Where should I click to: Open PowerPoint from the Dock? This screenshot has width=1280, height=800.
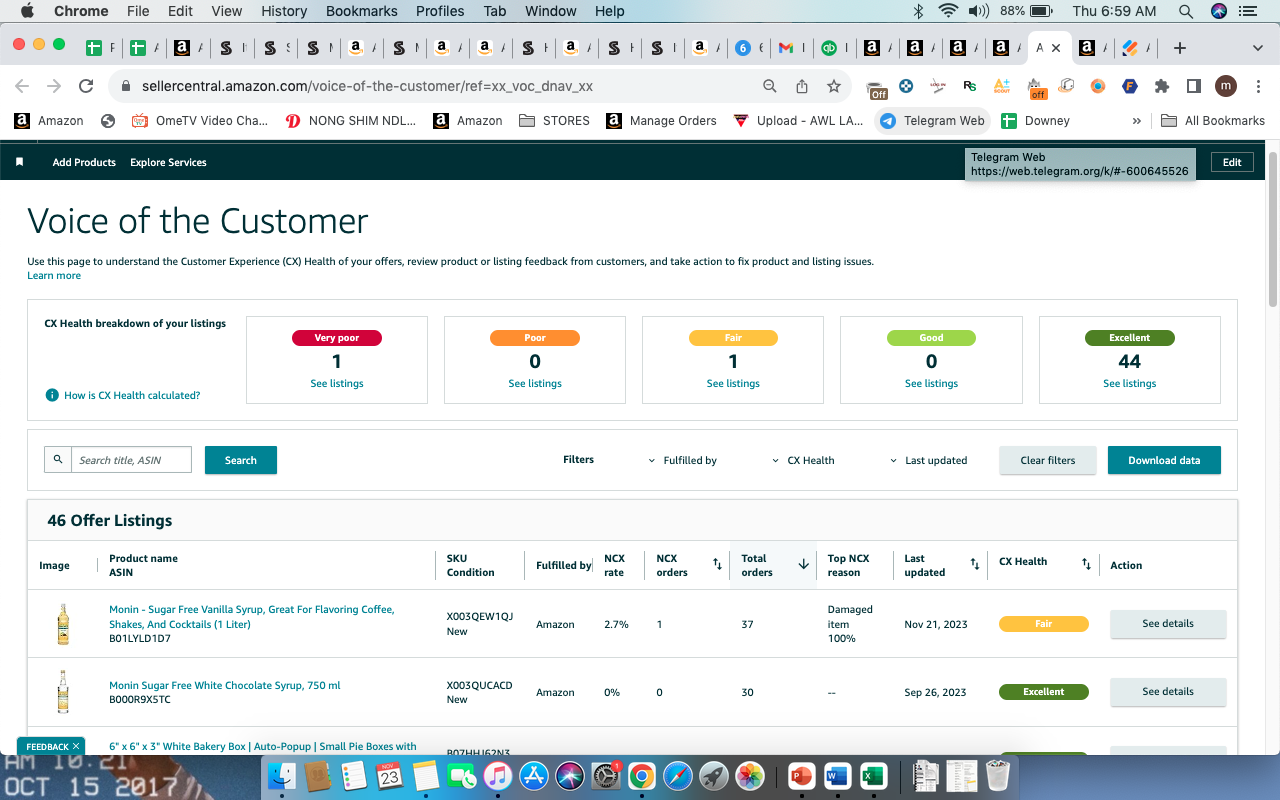click(x=801, y=775)
